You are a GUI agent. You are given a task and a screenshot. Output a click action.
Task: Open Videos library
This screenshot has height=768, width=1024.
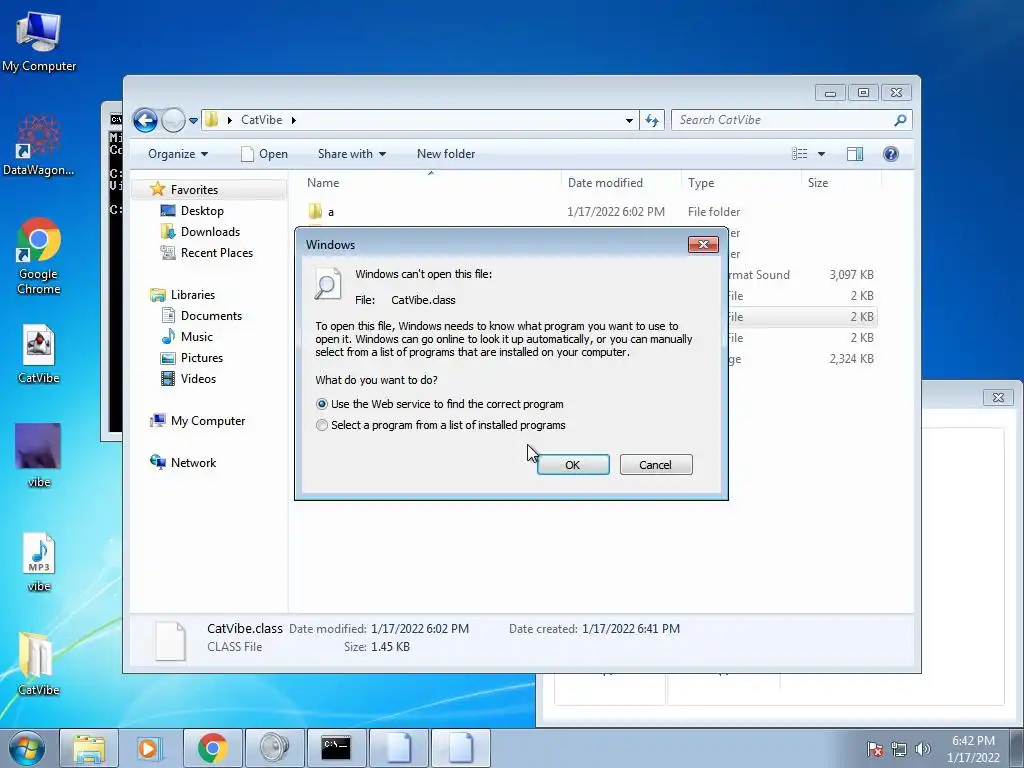tap(198, 379)
